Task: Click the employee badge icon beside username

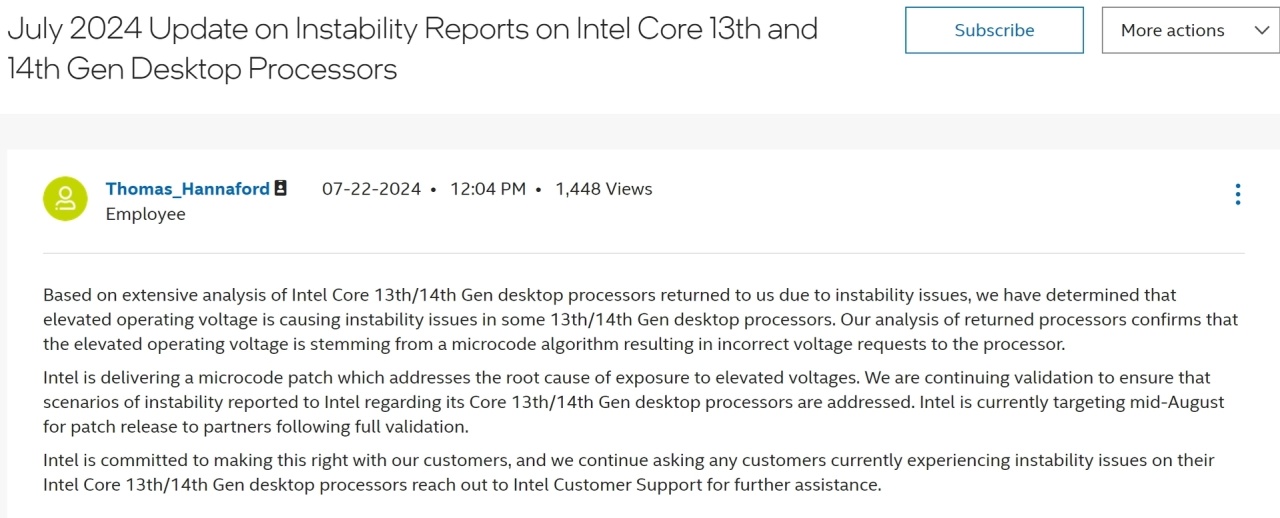Action: click(x=281, y=188)
